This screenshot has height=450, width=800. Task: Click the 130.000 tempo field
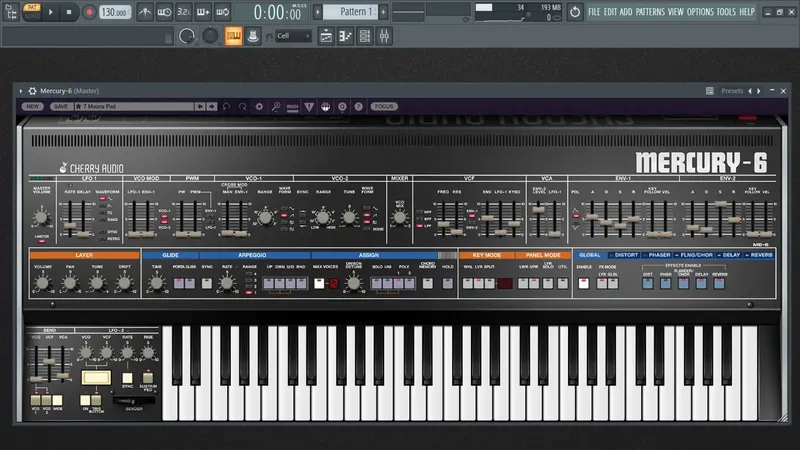114,12
